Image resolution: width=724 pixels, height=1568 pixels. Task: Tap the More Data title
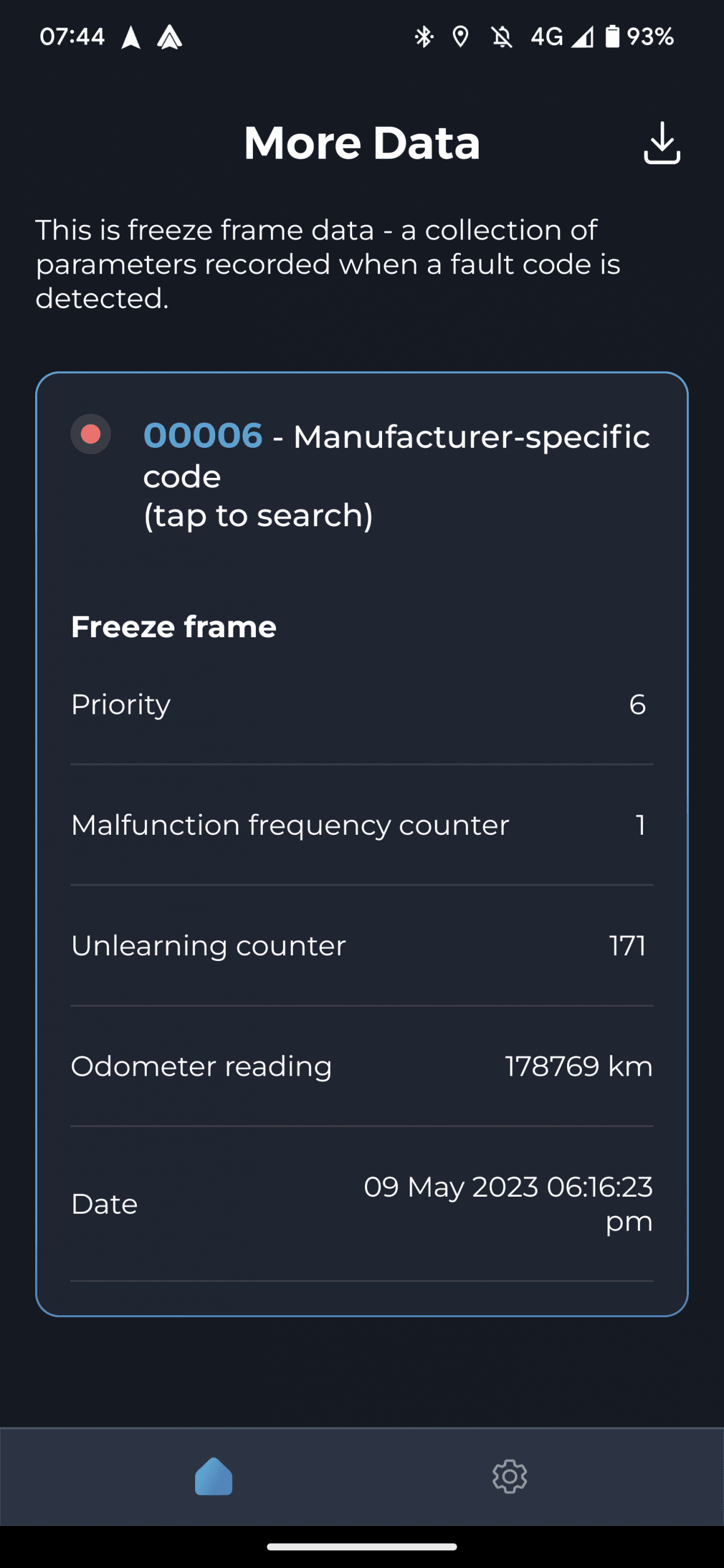pyautogui.click(x=362, y=143)
